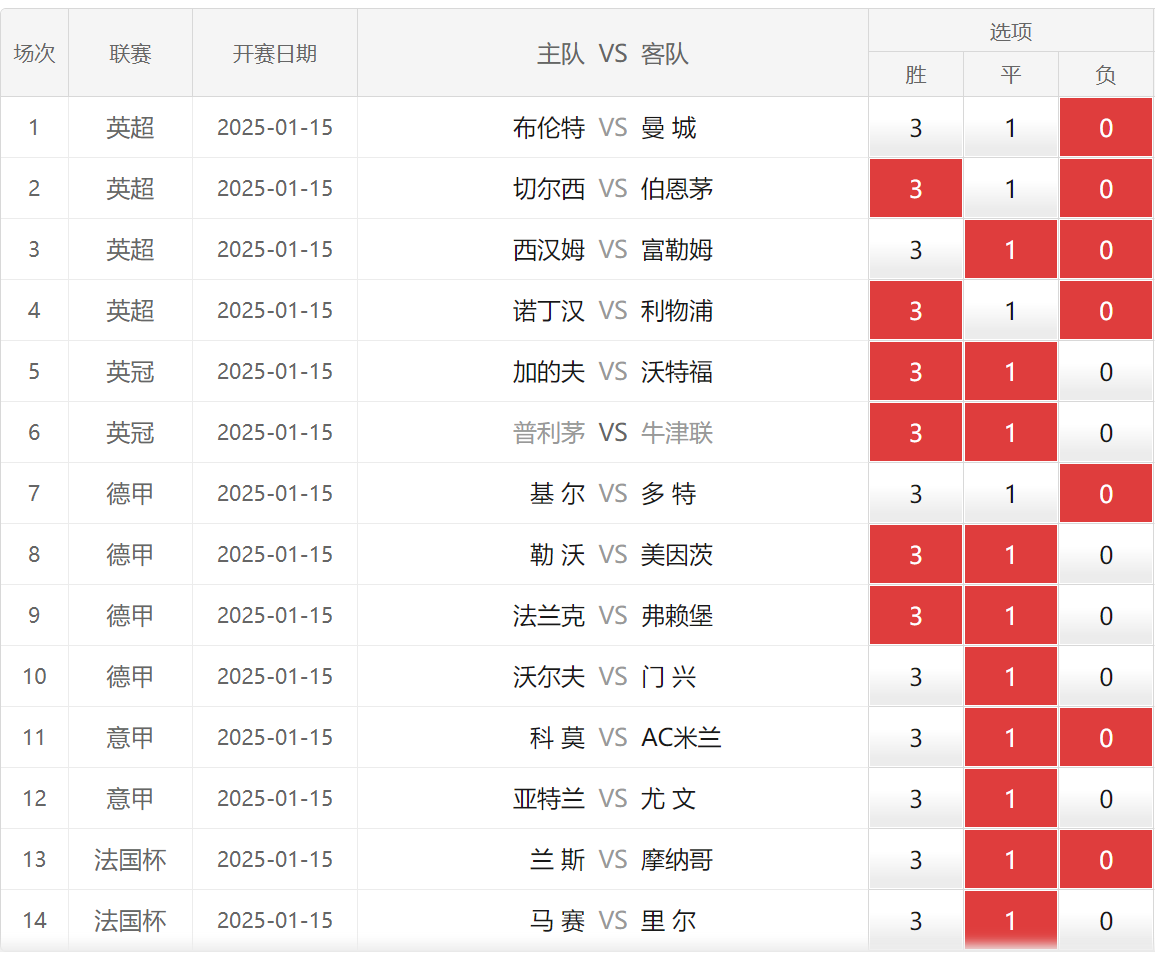Deselect loss option 0 for 诺丁汉 VS 利物浦

[x=1106, y=310]
